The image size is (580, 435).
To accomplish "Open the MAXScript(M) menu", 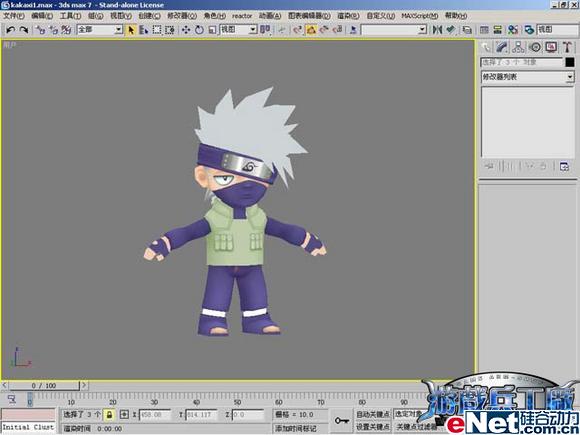I will point(420,16).
